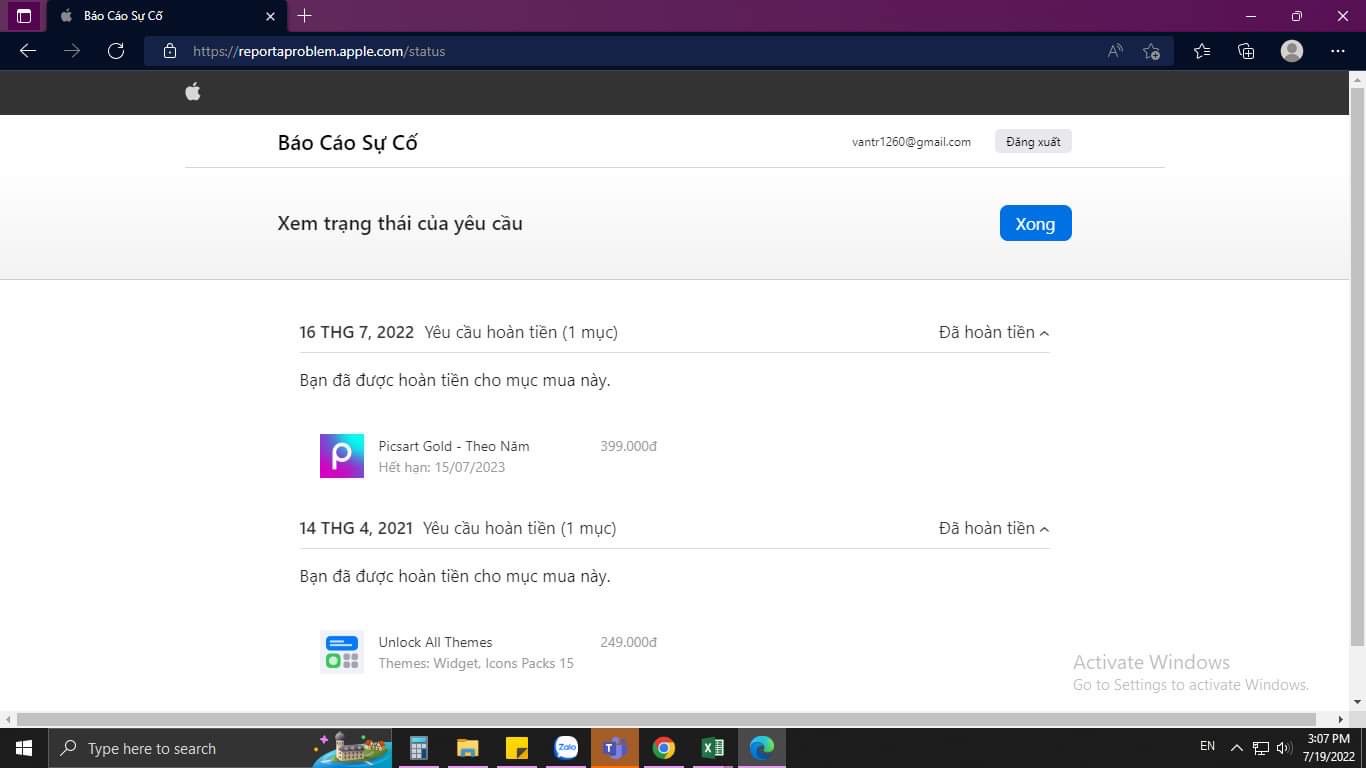The width and height of the screenshot is (1366, 768).
Task: Click the browser forward arrow
Action: click(72, 51)
